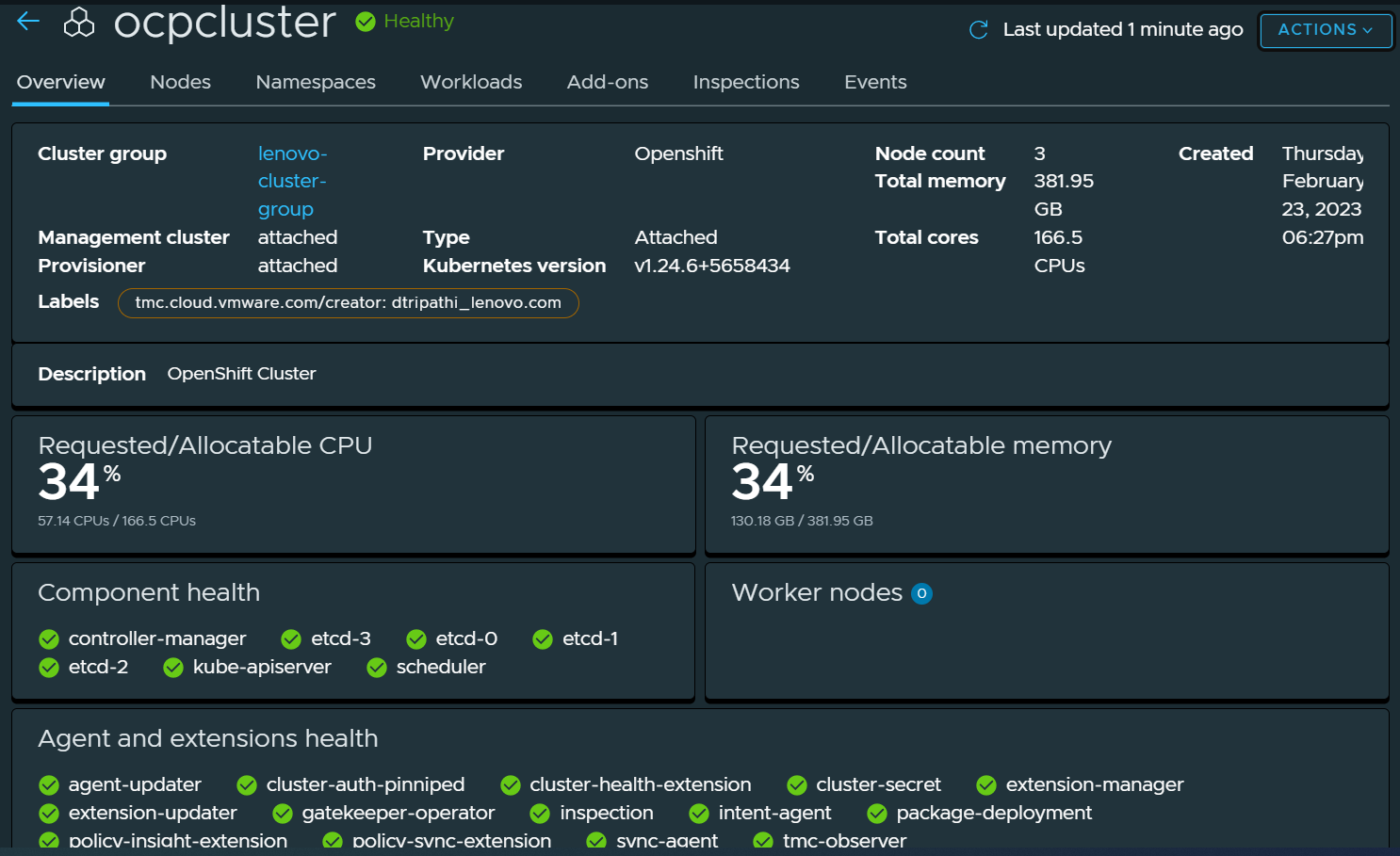Click the Created date value
Viewport: 1400px width, 856px height.
[1323, 195]
